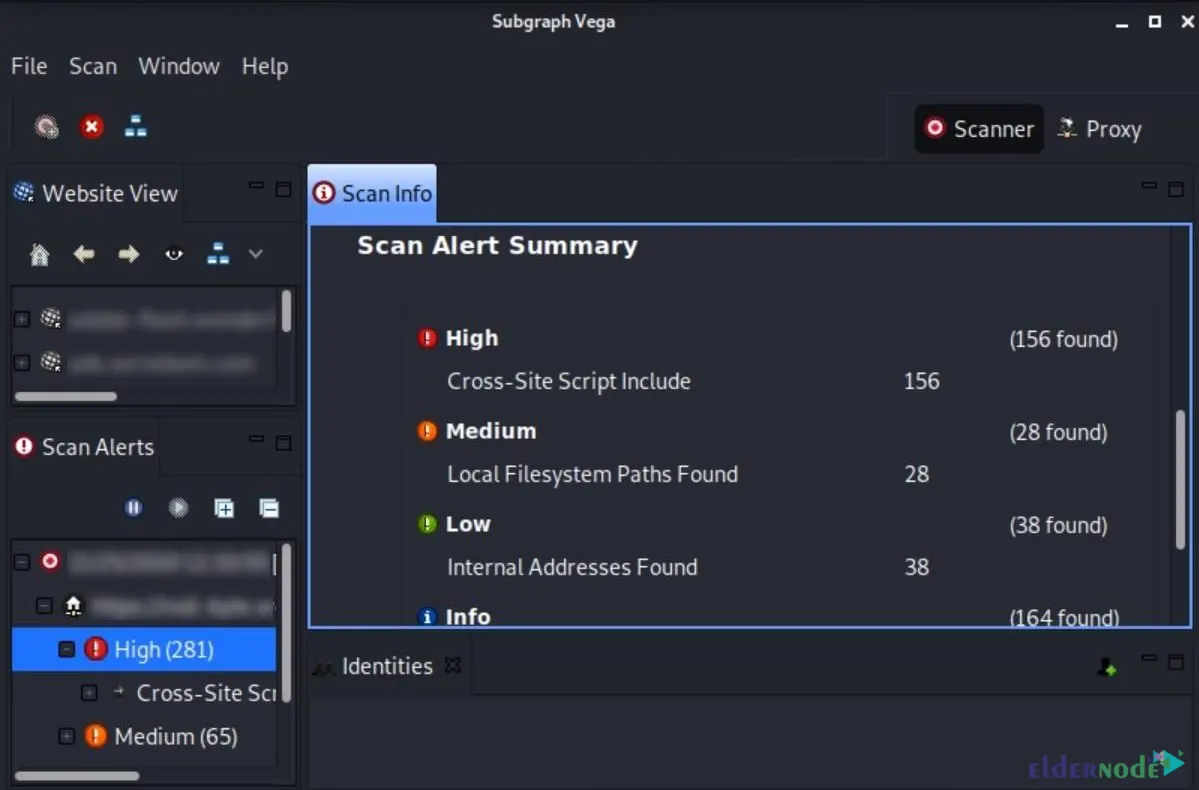Click the red stop scan icon
This screenshot has height=790, width=1199.
point(92,127)
